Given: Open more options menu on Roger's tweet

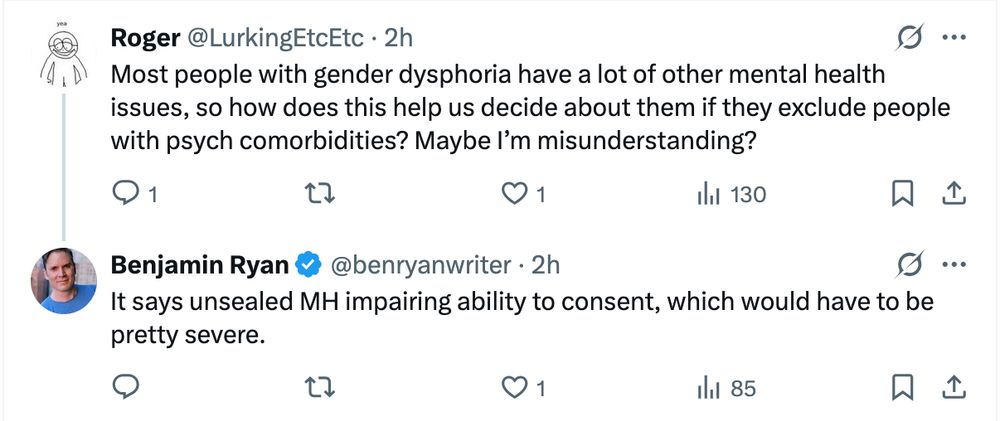Looking at the screenshot, I should point(954,38).
